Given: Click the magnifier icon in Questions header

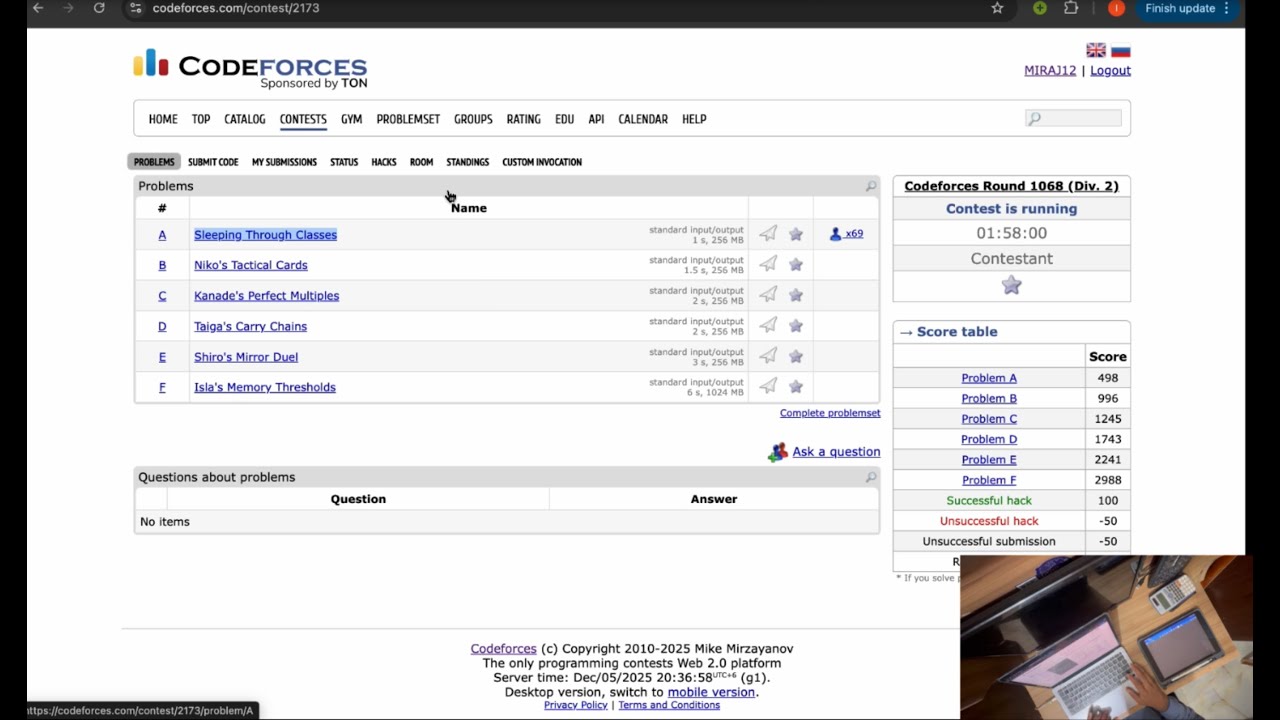Looking at the screenshot, I should pyautogui.click(x=871, y=477).
